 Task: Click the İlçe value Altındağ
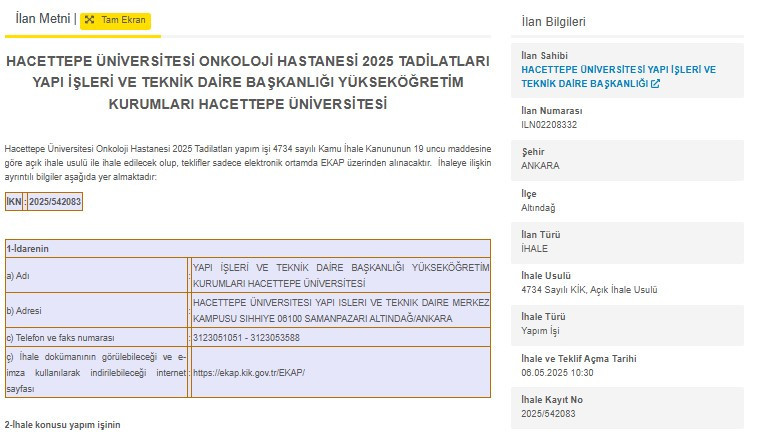click(x=538, y=208)
